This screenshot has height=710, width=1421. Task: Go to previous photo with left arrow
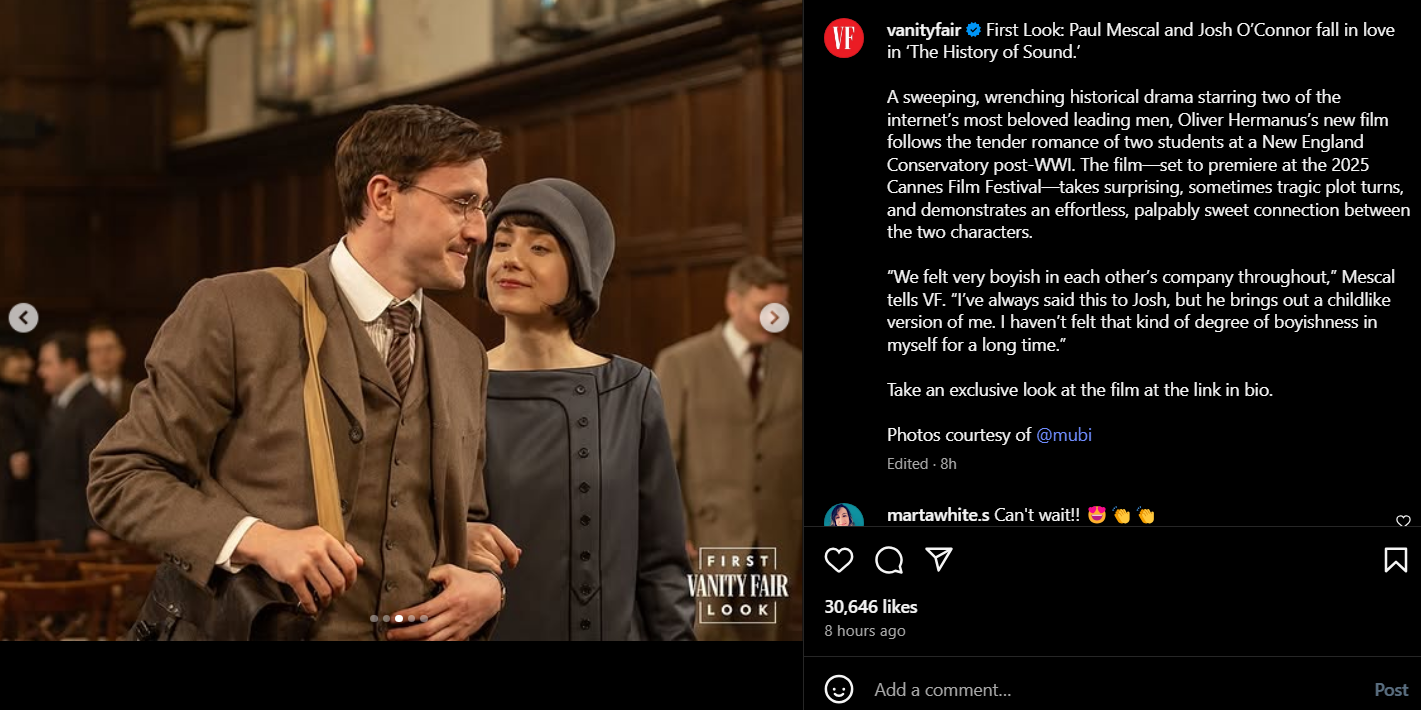(24, 318)
